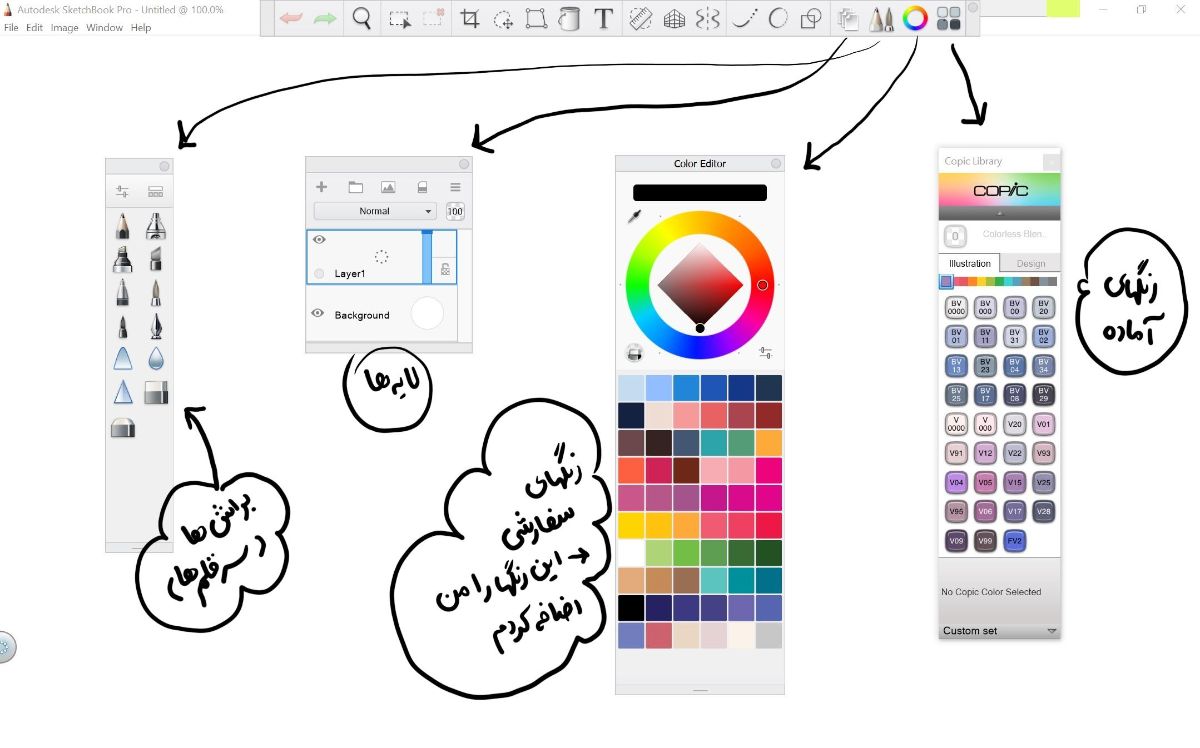Click the Zoom magnifier tool

(x=362, y=19)
